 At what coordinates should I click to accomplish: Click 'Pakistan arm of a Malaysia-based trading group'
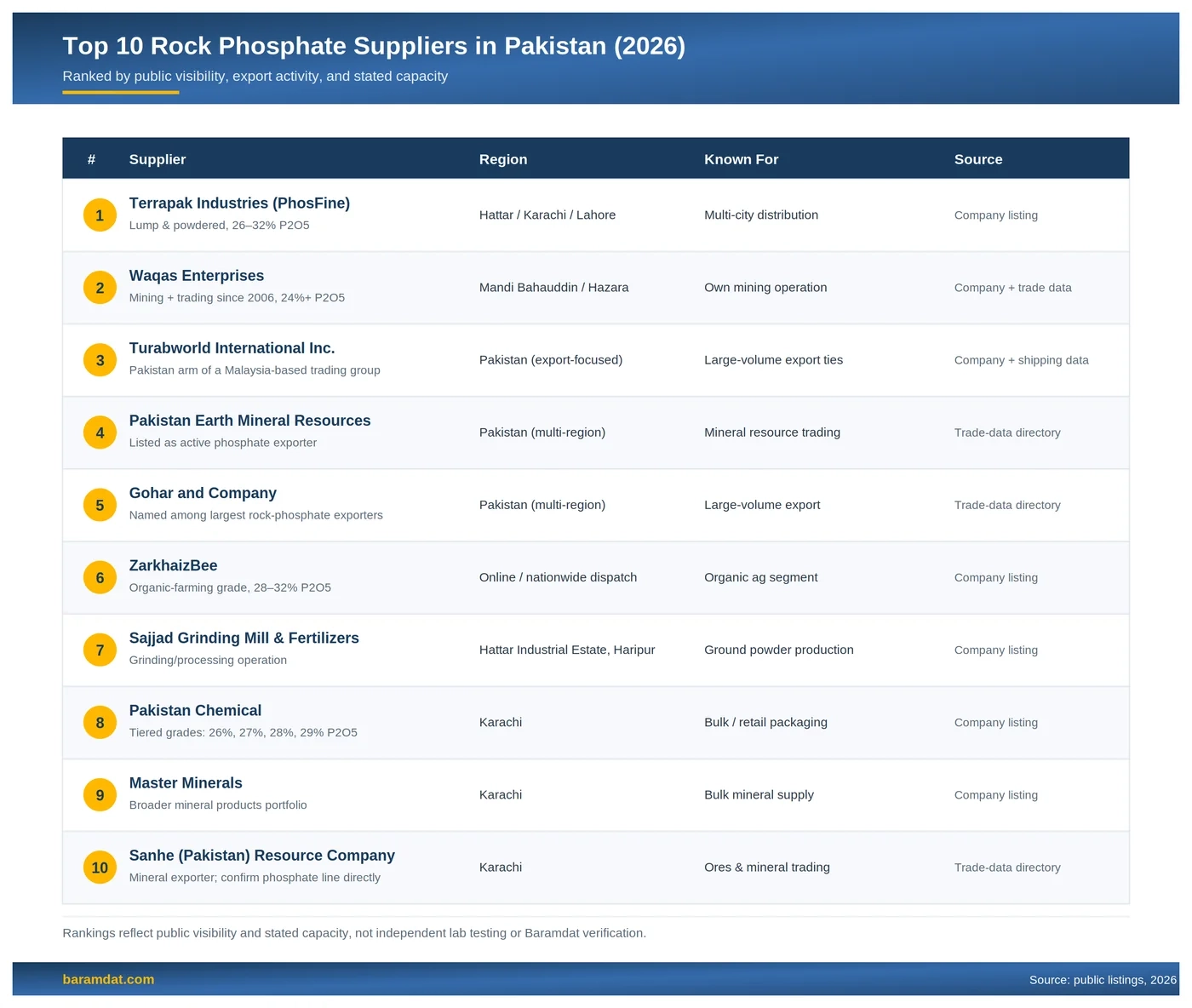[x=255, y=370]
